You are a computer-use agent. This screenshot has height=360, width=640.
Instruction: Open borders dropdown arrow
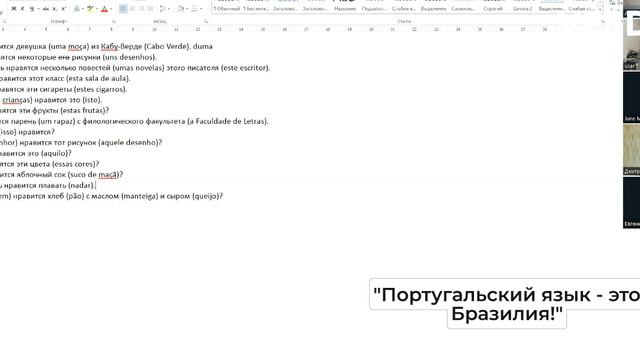(x=201, y=9)
